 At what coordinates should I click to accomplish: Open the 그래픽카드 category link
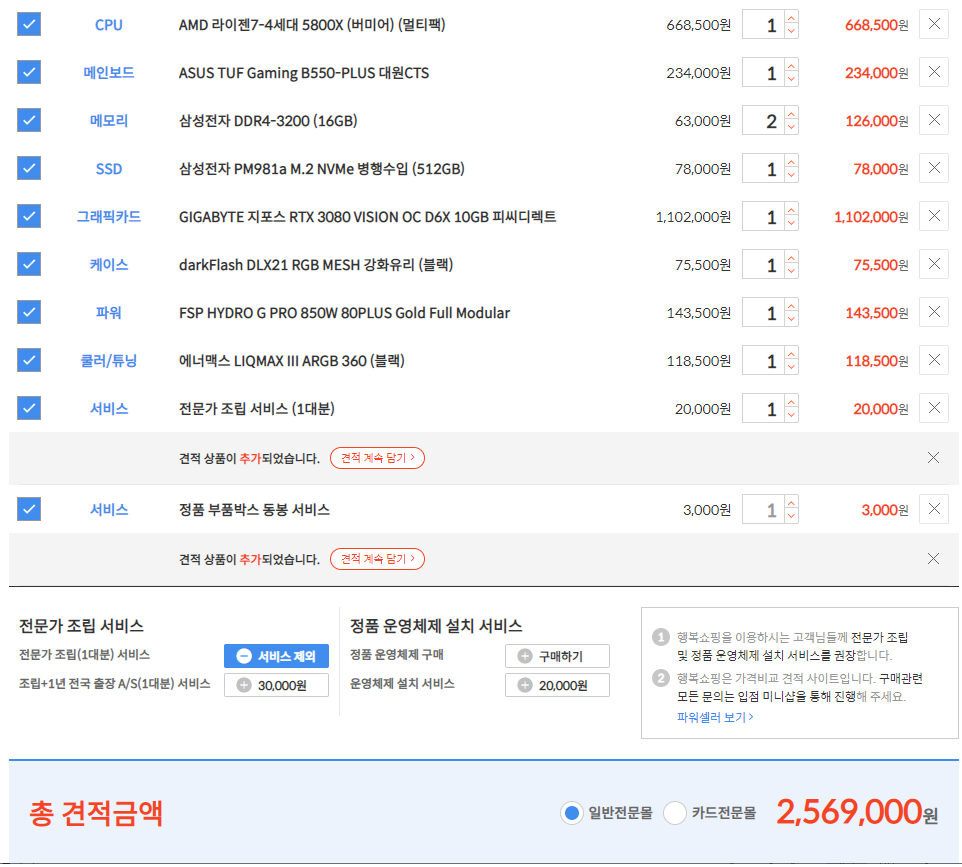coord(109,217)
